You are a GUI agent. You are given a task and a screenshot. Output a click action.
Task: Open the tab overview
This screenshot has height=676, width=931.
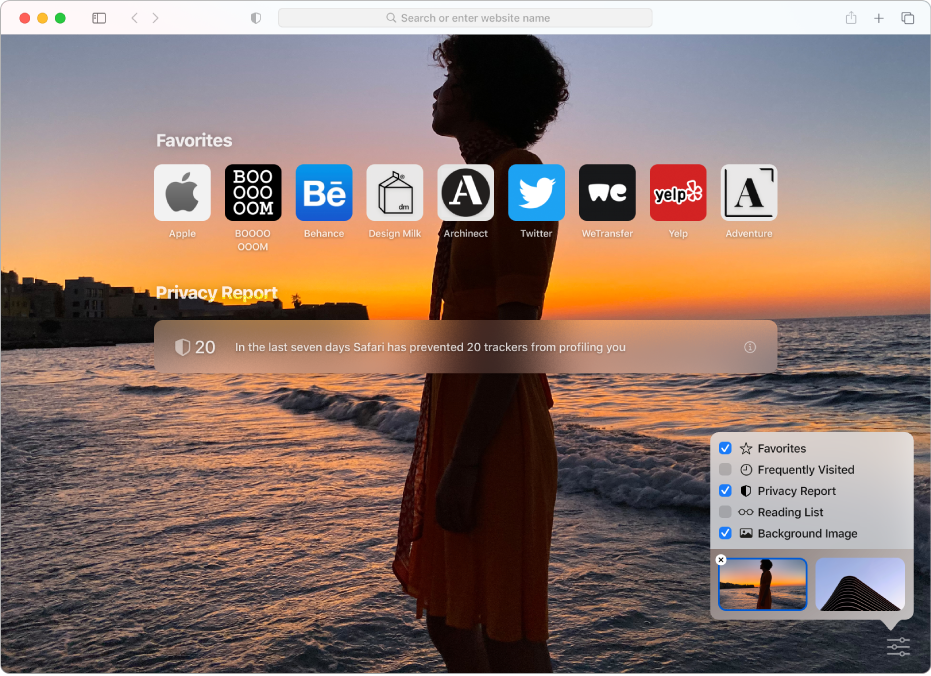[907, 17]
